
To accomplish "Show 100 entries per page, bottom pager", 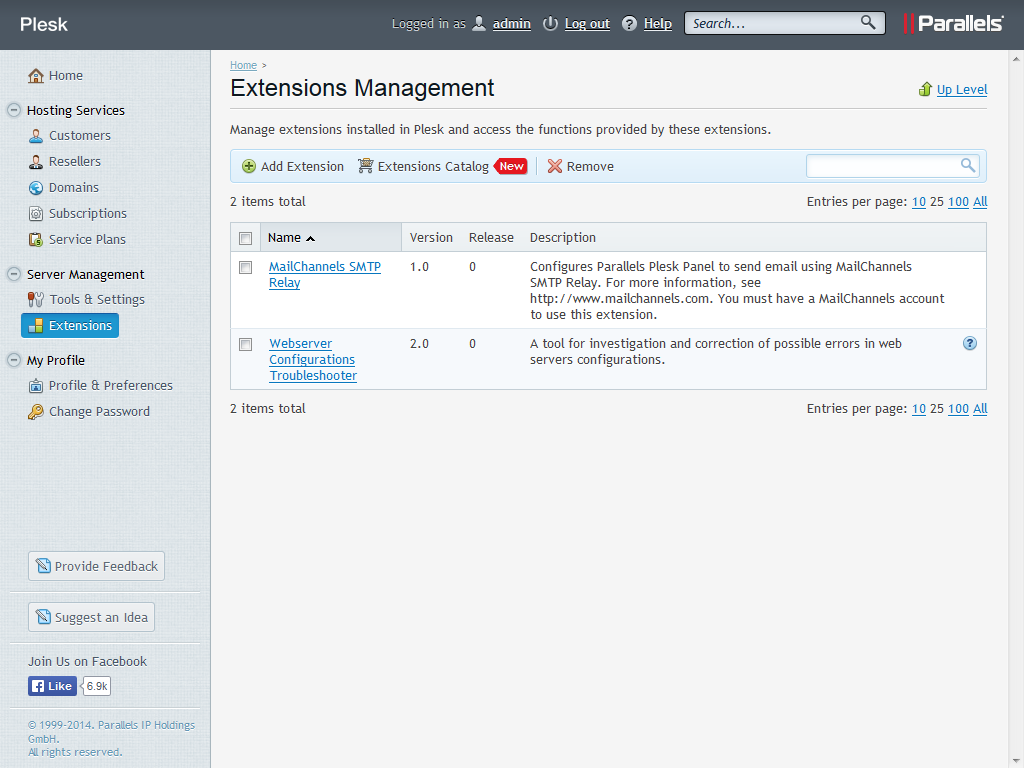I will [x=958, y=409].
